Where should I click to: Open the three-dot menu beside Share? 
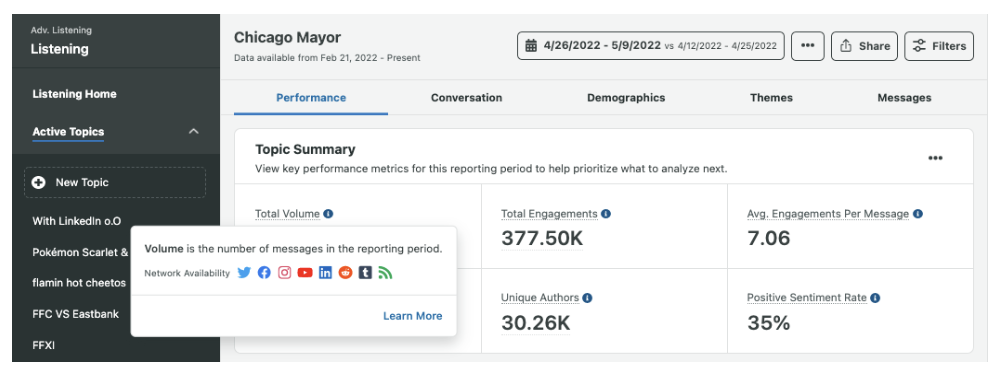(x=808, y=46)
